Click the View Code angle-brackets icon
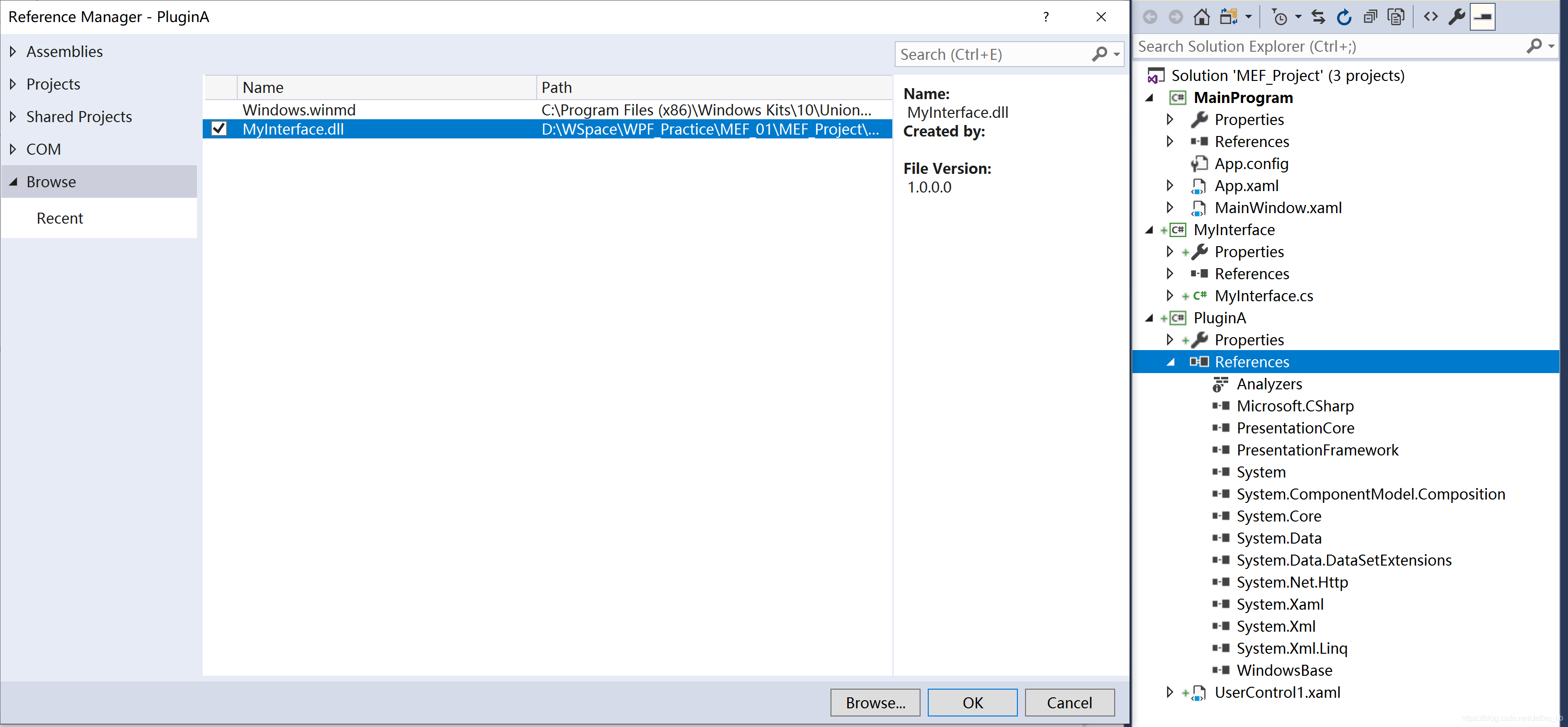1568x727 pixels. [x=1430, y=17]
